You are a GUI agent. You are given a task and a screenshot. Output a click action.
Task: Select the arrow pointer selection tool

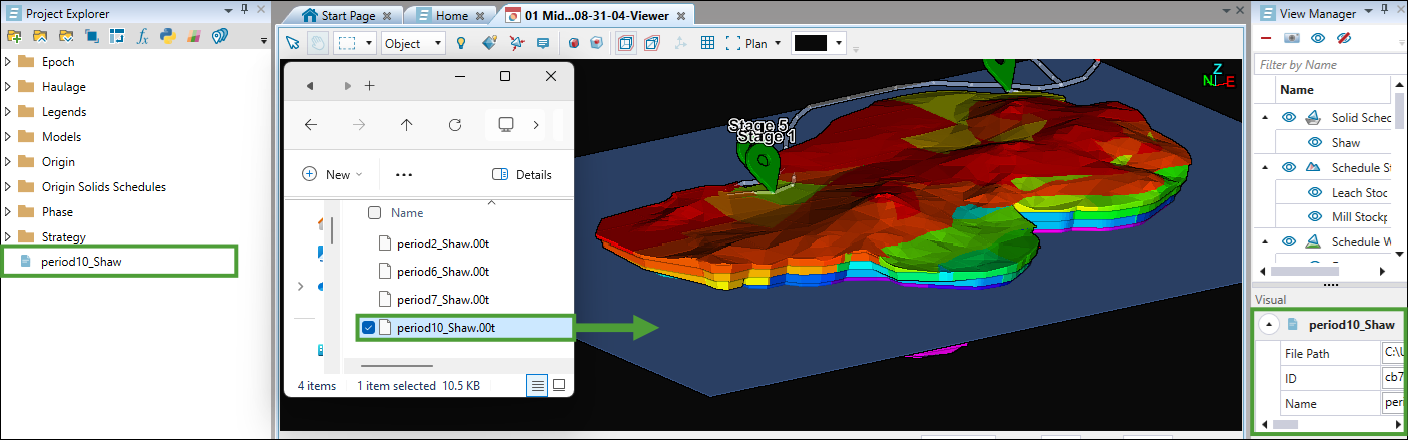[292, 43]
